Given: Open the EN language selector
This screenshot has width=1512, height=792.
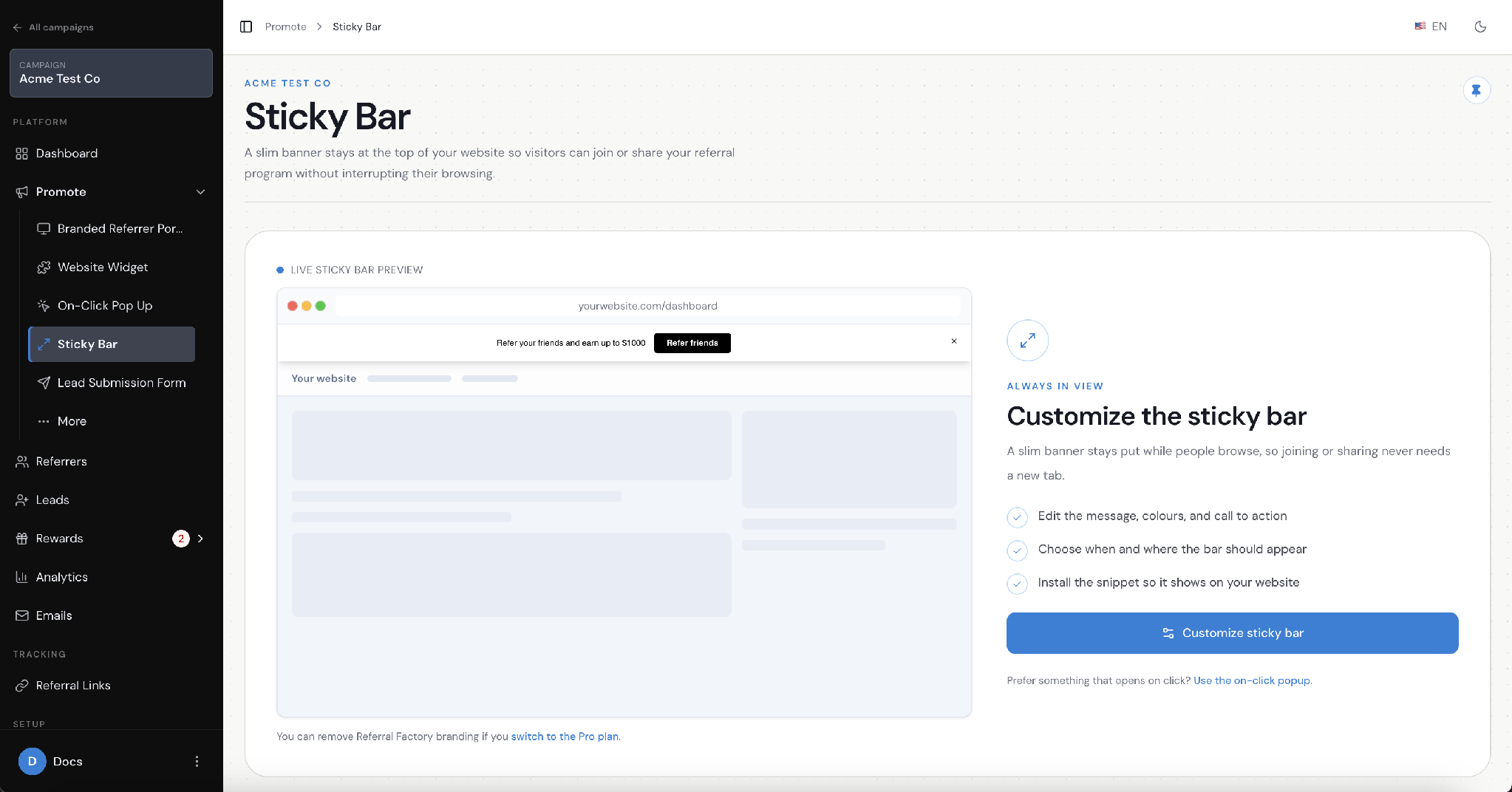Looking at the screenshot, I should (x=1431, y=27).
